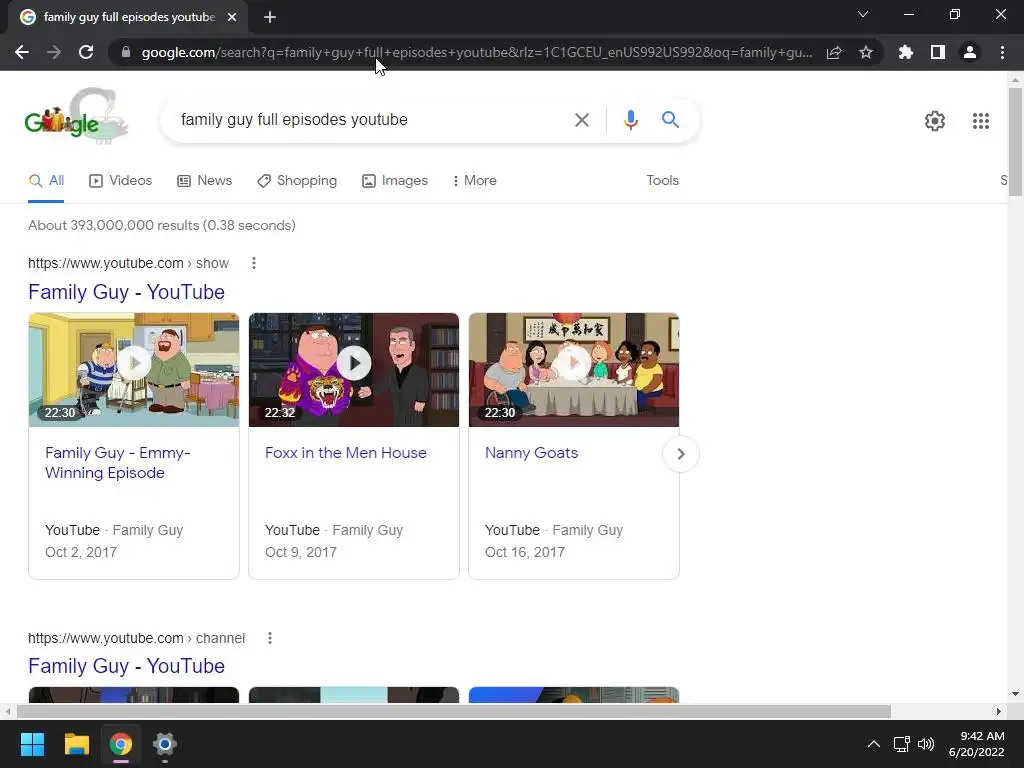View site security lock info
This screenshot has width=1024, height=768.
pos(126,52)
